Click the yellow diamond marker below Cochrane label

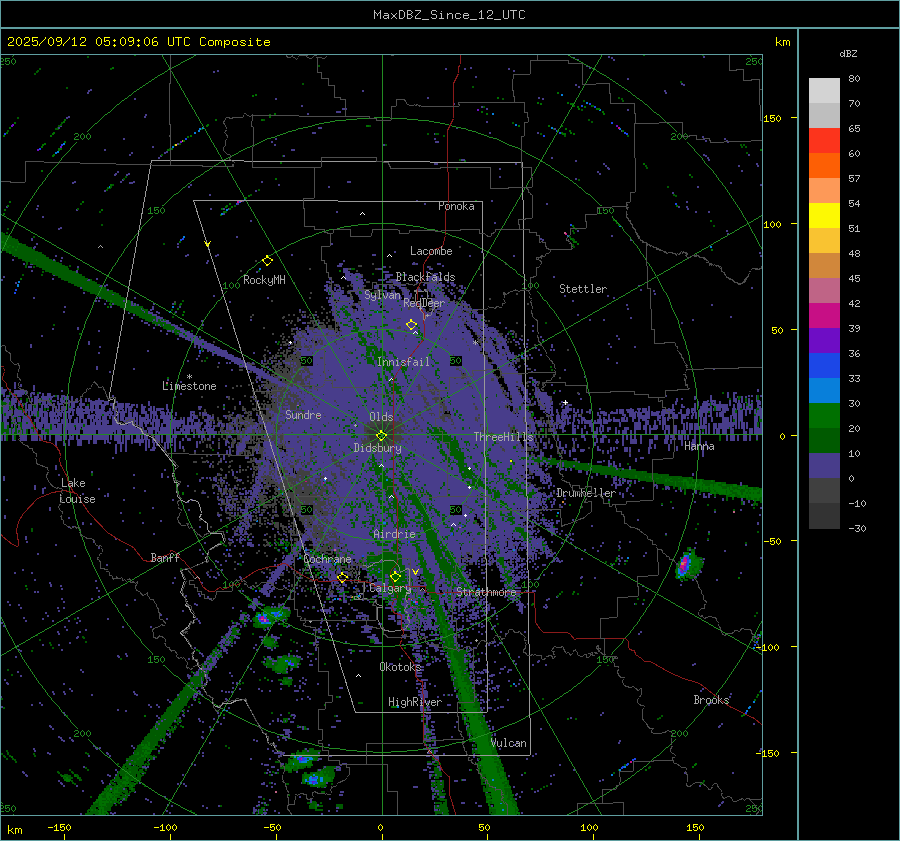click(342, 577)
